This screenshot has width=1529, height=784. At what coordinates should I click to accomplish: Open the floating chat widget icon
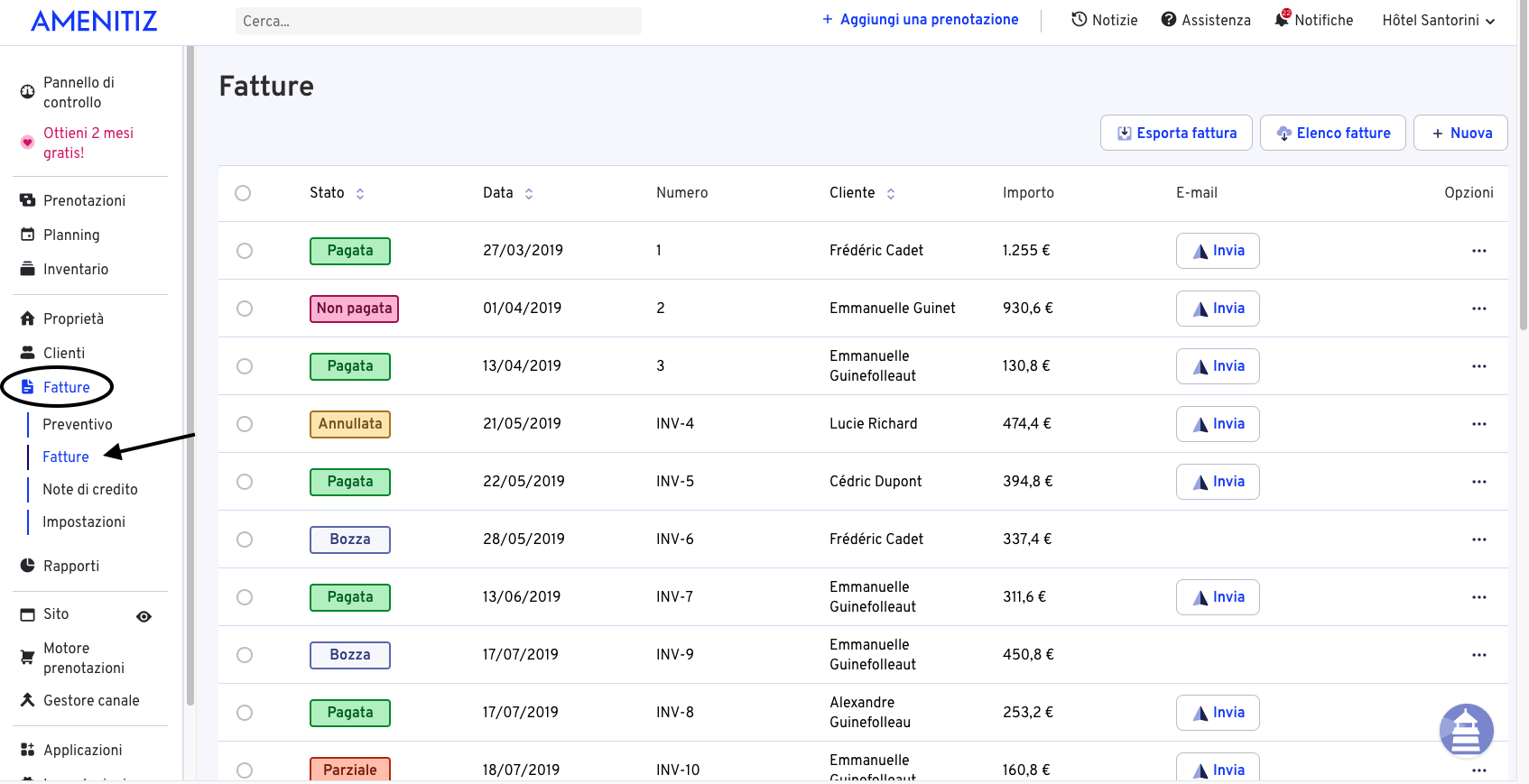point(1466,730)
